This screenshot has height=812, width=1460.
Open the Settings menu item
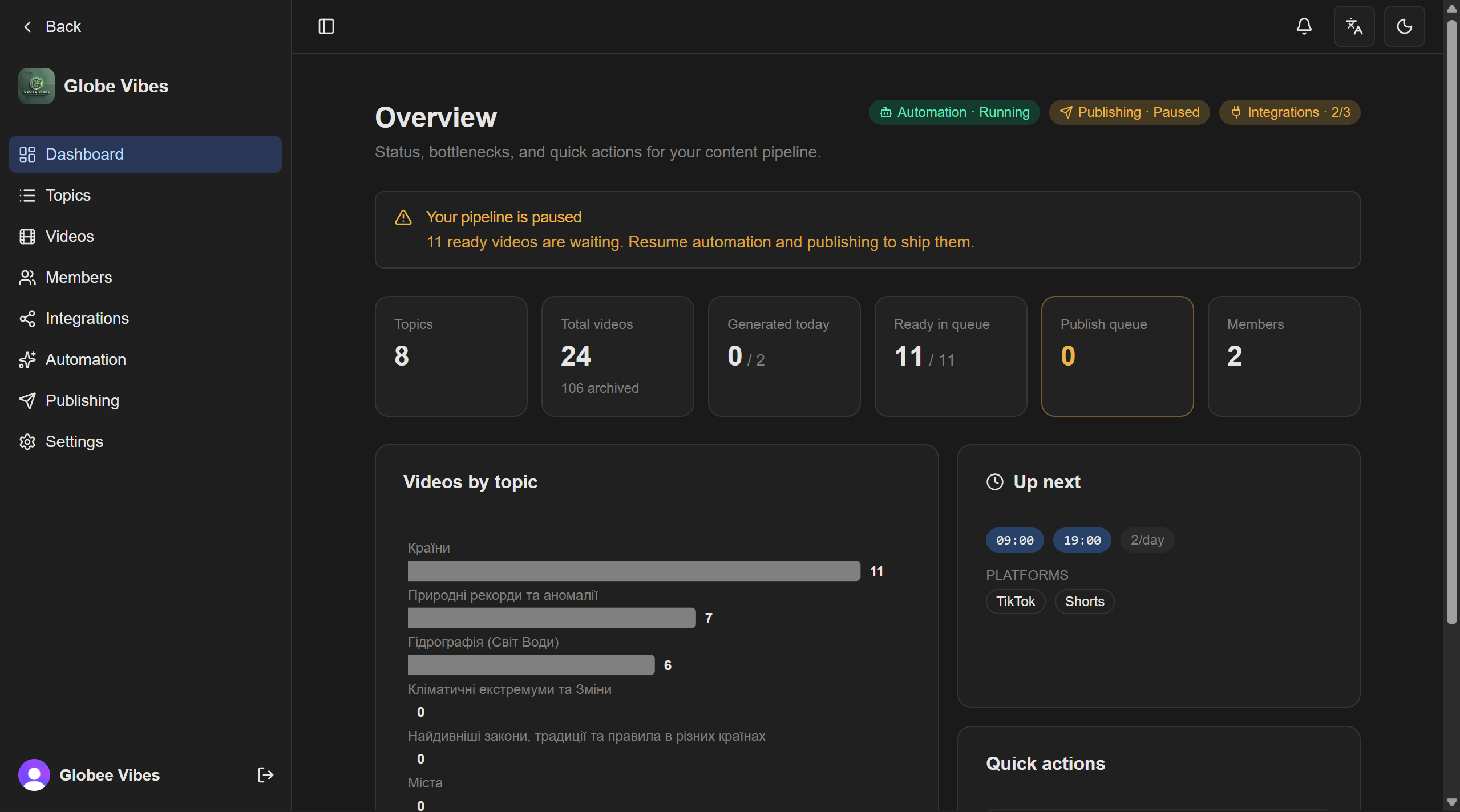pos(145,442)
